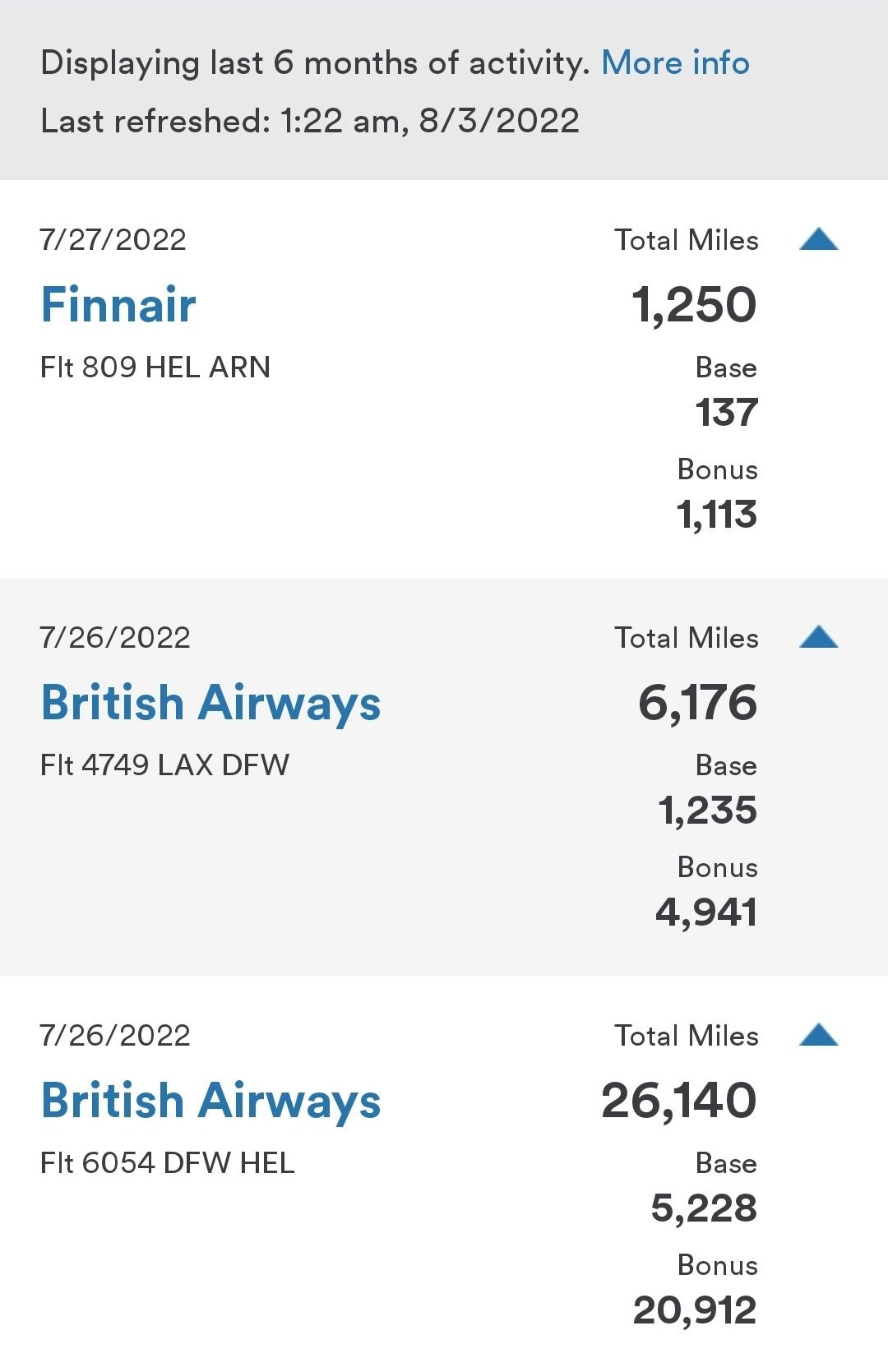Viewport: 888px width, 1372px height.
Task: Open British Airways link for Flt 4749
Action: click(x=210, y=703)
